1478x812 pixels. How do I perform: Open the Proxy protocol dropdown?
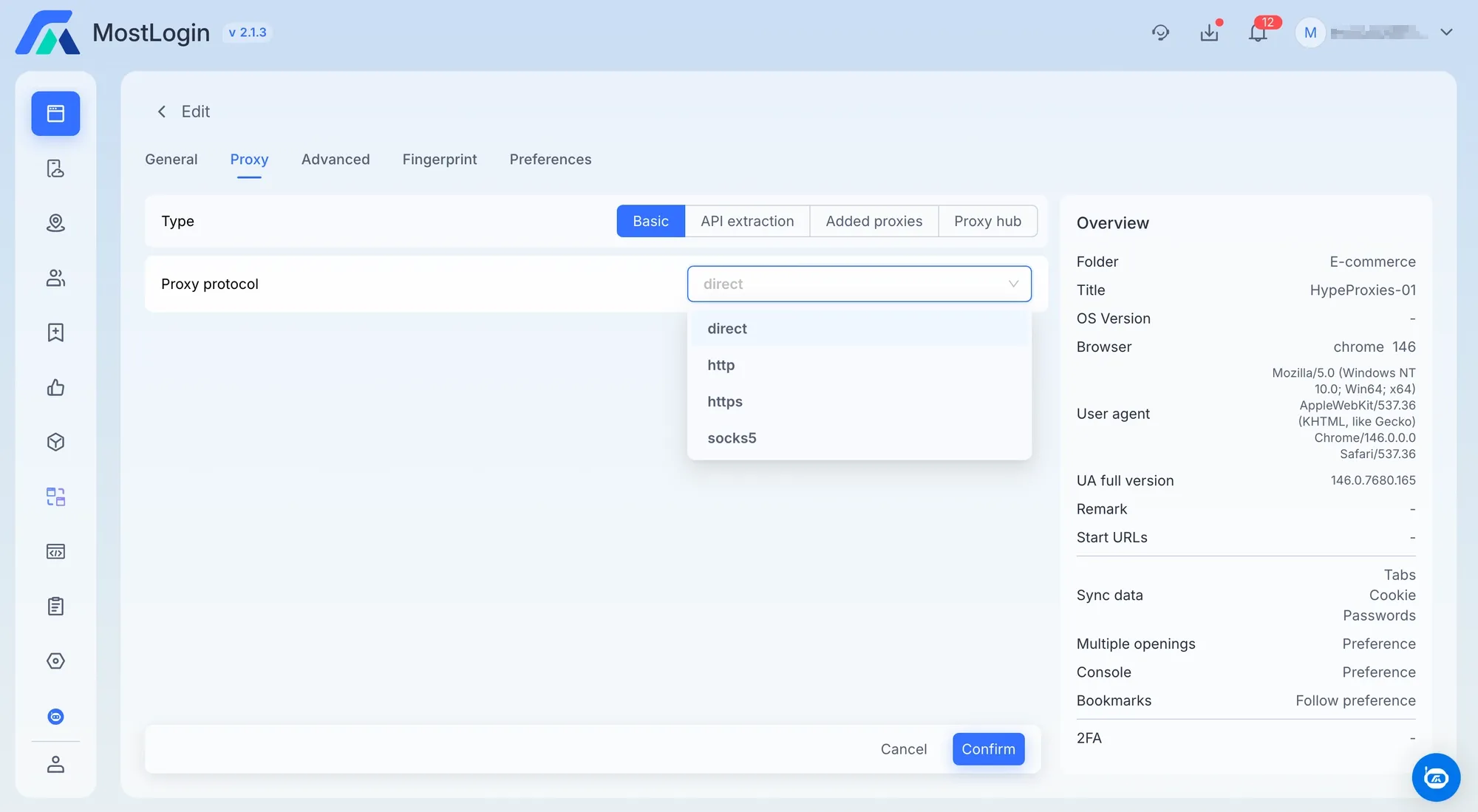click(x=859, y=284)
